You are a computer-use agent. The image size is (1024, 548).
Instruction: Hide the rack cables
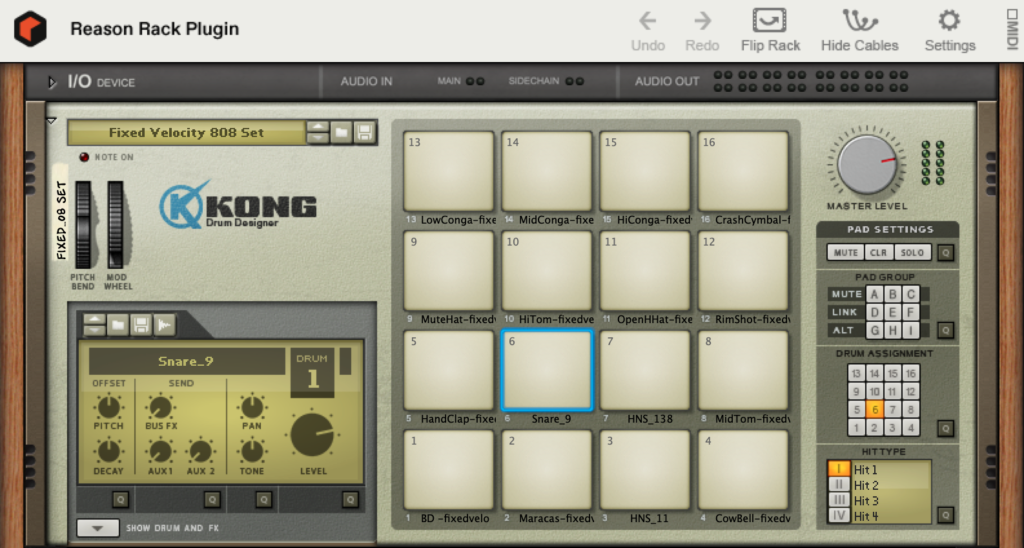[x=859, y=31]
